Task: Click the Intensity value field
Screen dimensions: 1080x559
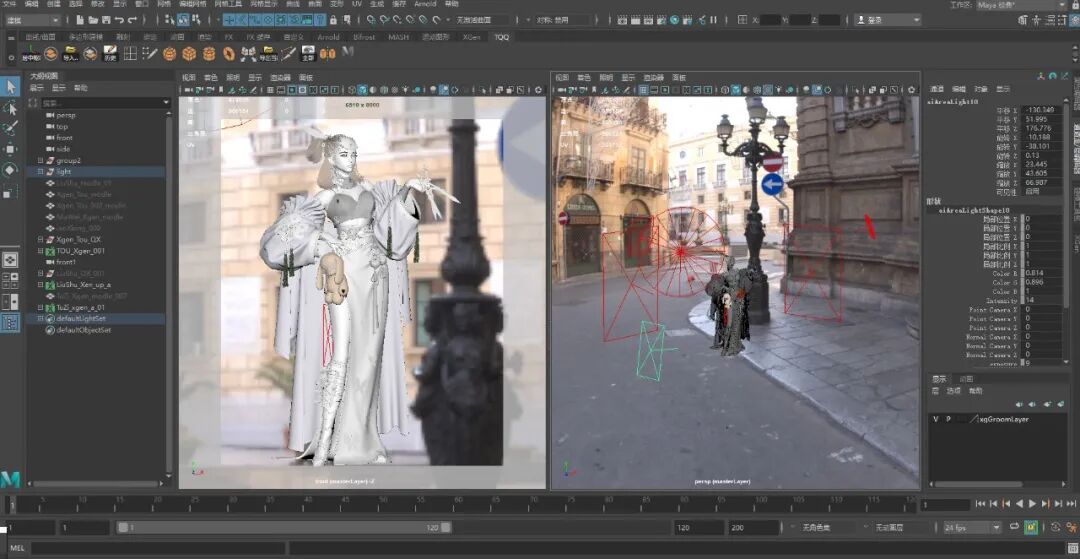Action: [1041, 300]
